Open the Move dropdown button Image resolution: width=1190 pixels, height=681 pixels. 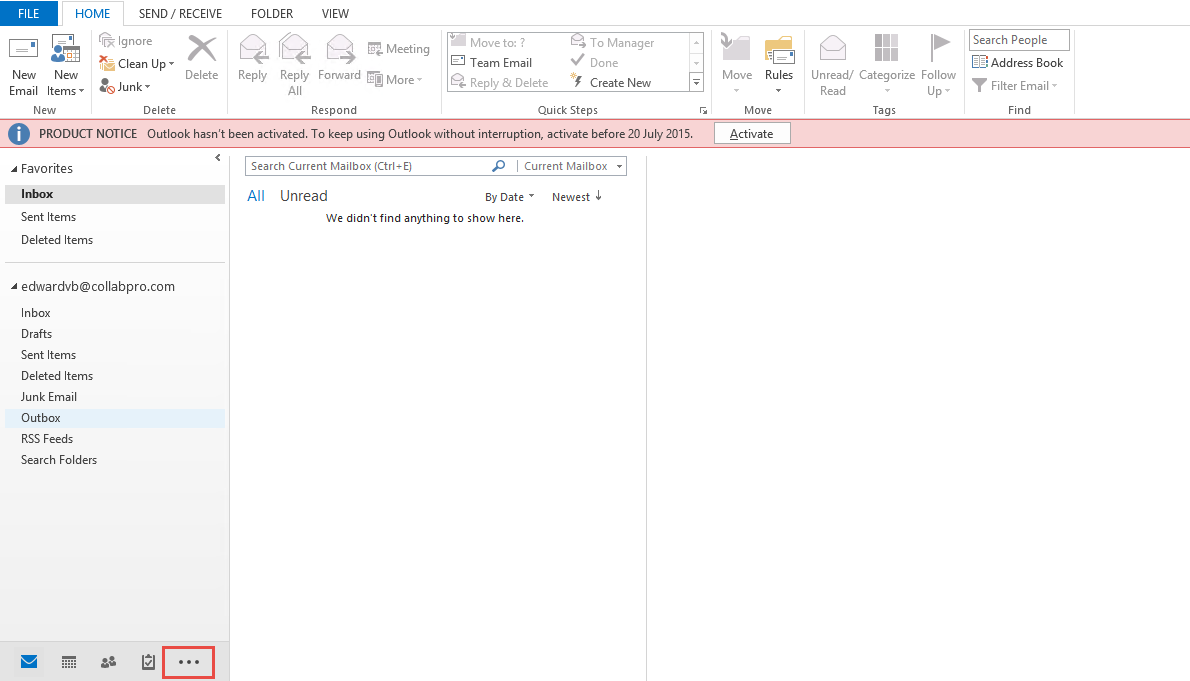tap(737, 66)
